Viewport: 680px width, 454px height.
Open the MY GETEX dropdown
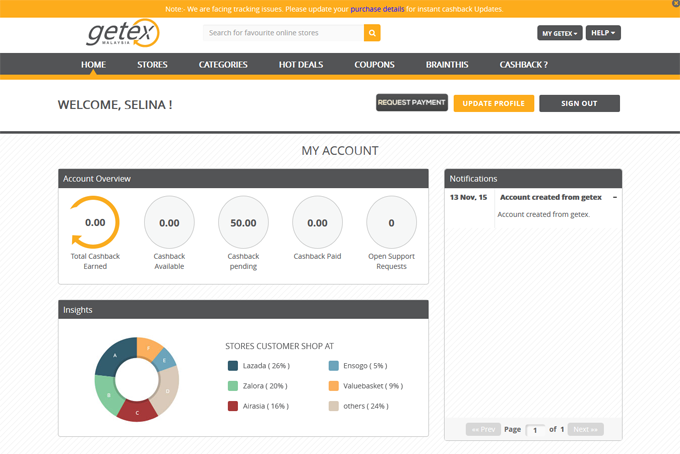pyautogui.click(x=559, y=33)
